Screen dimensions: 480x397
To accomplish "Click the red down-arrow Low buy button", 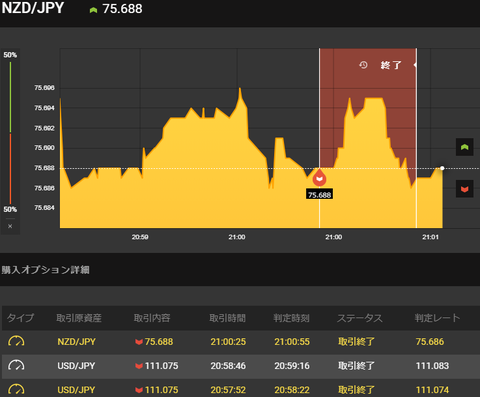I will pyautogui.click(x=465, y=189).
